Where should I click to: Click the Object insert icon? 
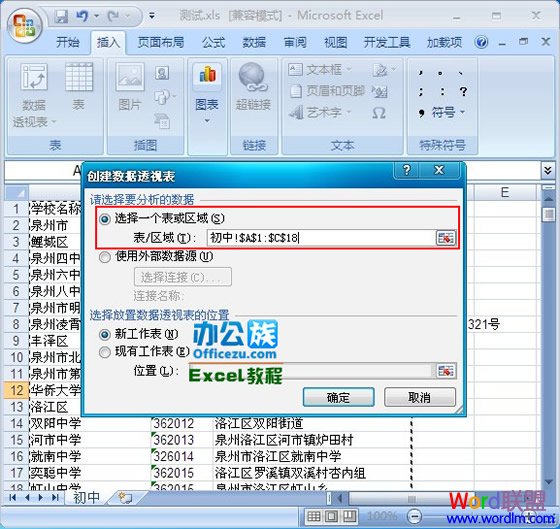coord(379,92)
